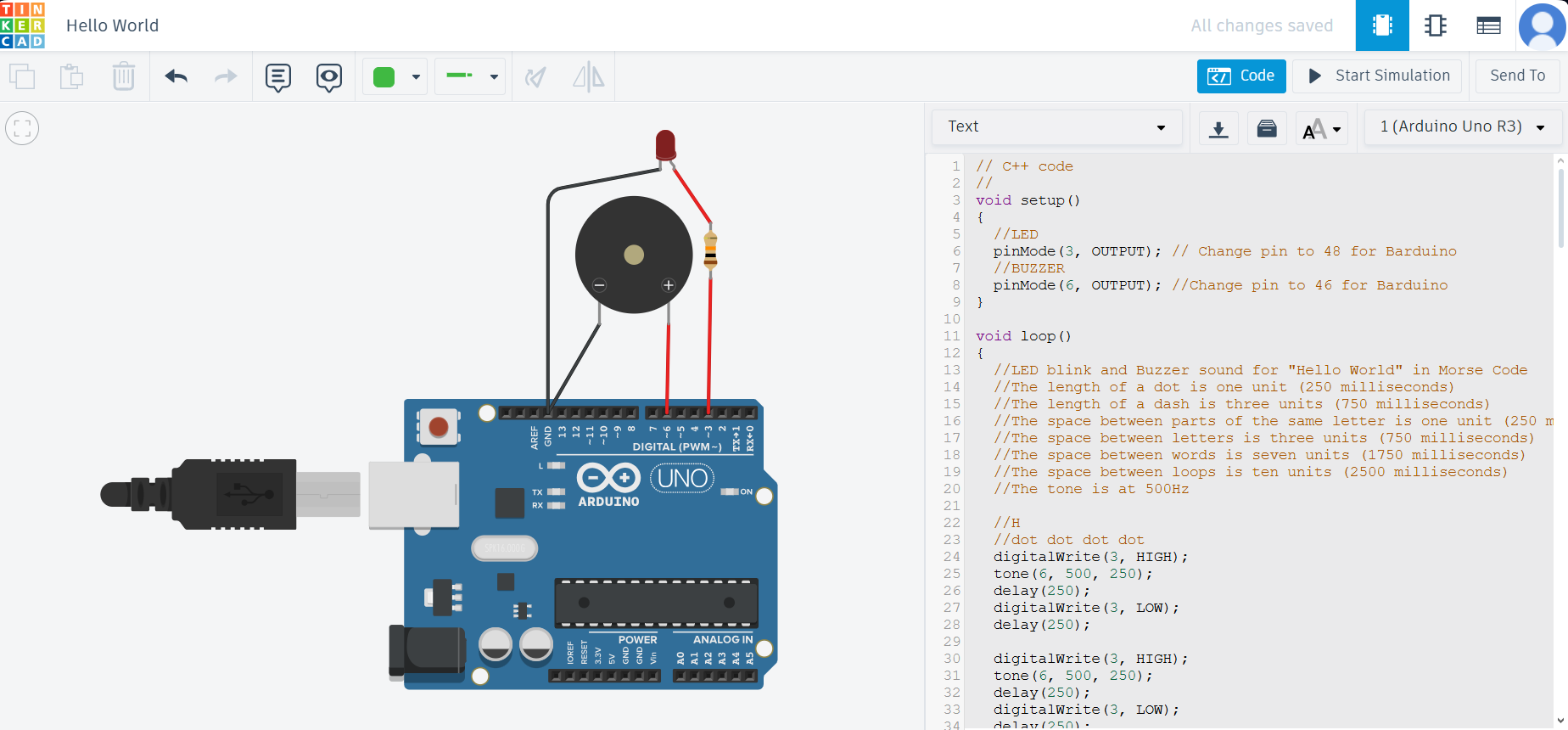Expand the wire color dropdown arrow
Image resolution: width=1568 pixels, height=730 pixels.
coord(416,77)
